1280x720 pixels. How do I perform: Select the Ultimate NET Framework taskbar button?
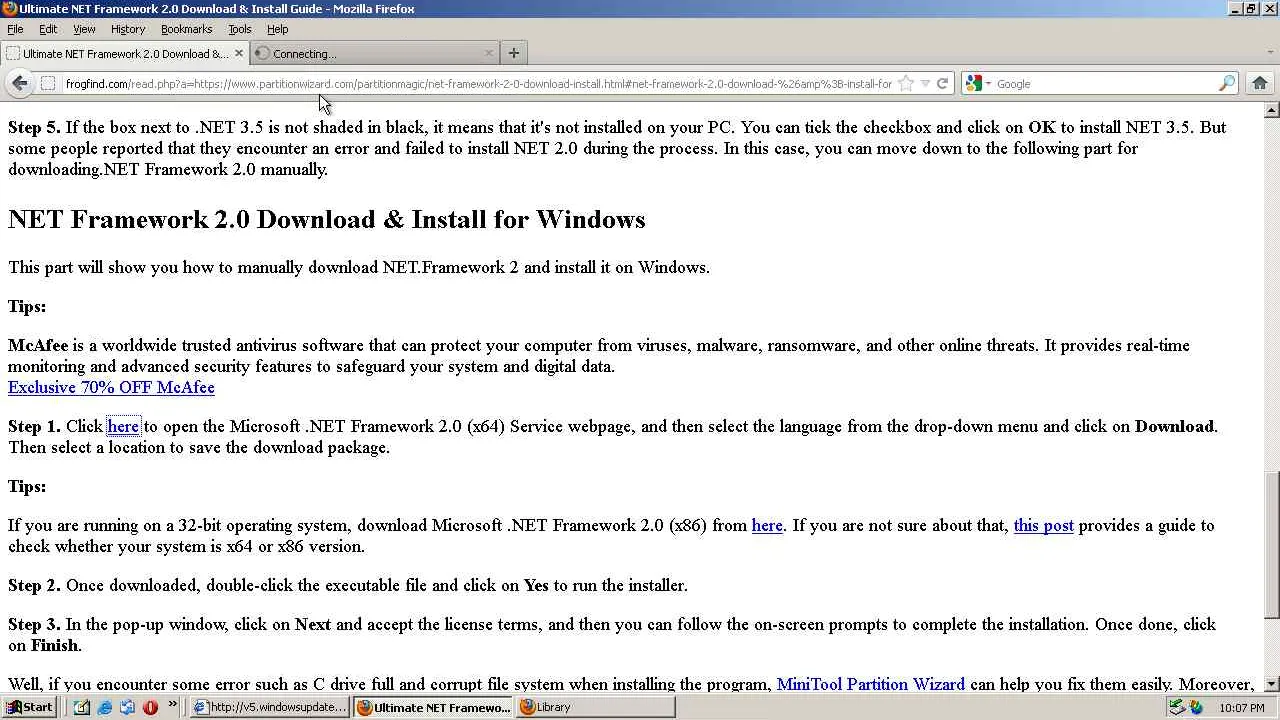tap(433, 707)
